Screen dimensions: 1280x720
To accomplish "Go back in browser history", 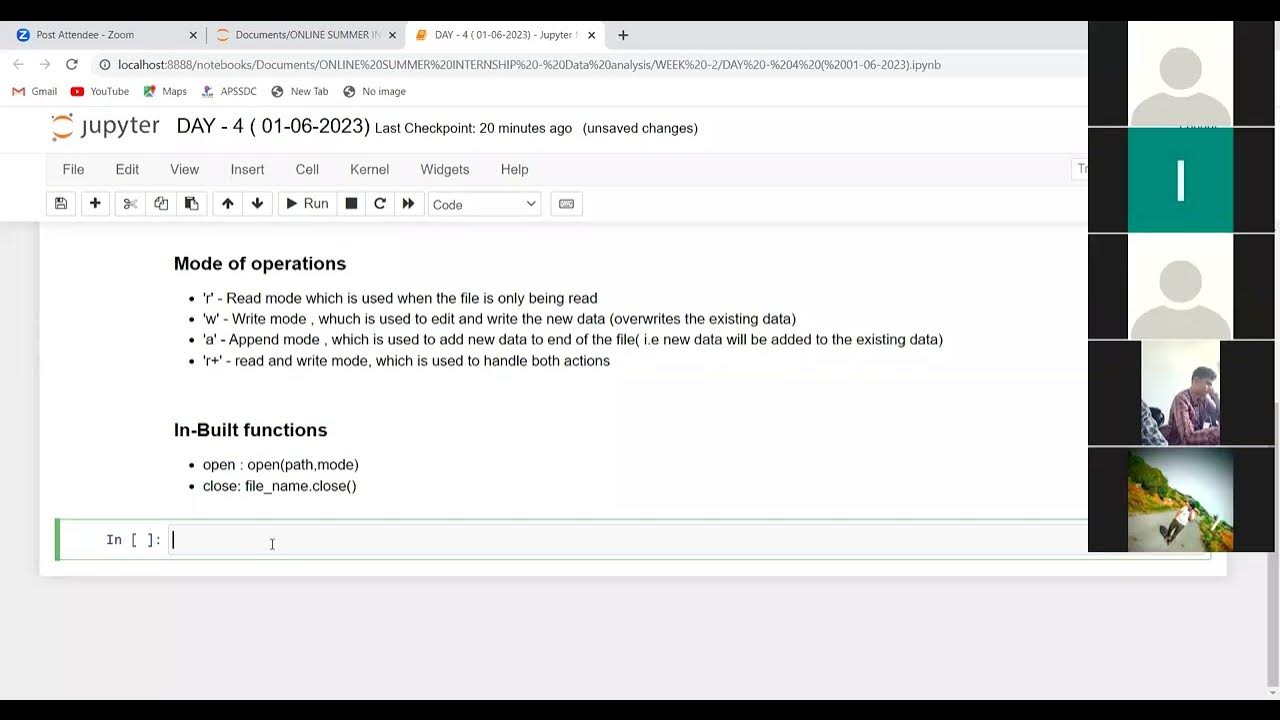I will [18, 65].
